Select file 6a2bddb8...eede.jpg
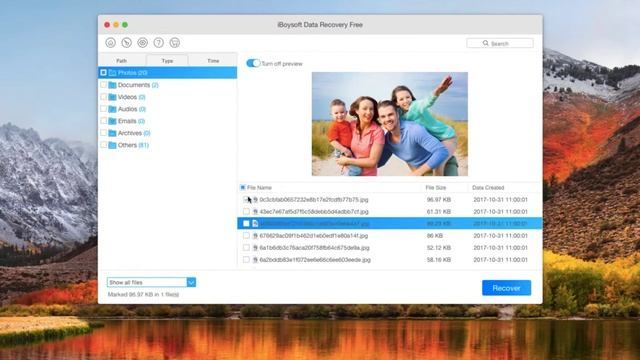Image resolution: width=640 pixels, height=360 pixels. point(315,260)
